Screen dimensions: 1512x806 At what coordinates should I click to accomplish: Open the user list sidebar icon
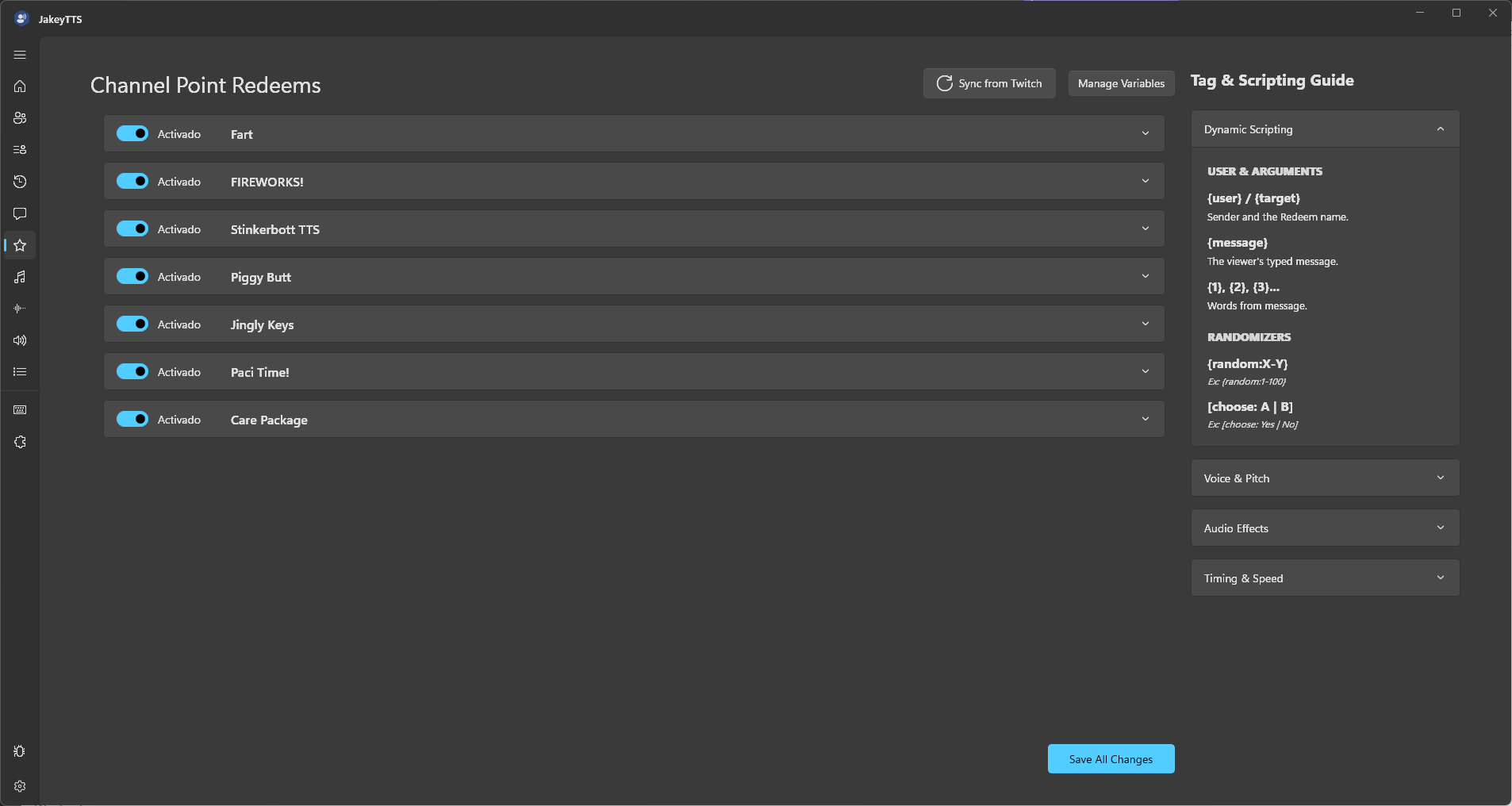pos(20,150)
